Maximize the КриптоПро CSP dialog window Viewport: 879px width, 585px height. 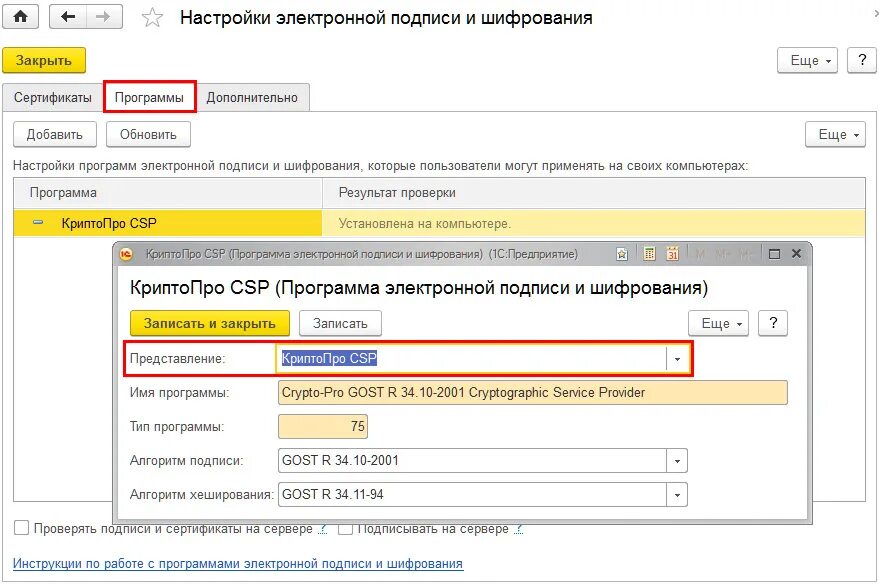[774, 254]
